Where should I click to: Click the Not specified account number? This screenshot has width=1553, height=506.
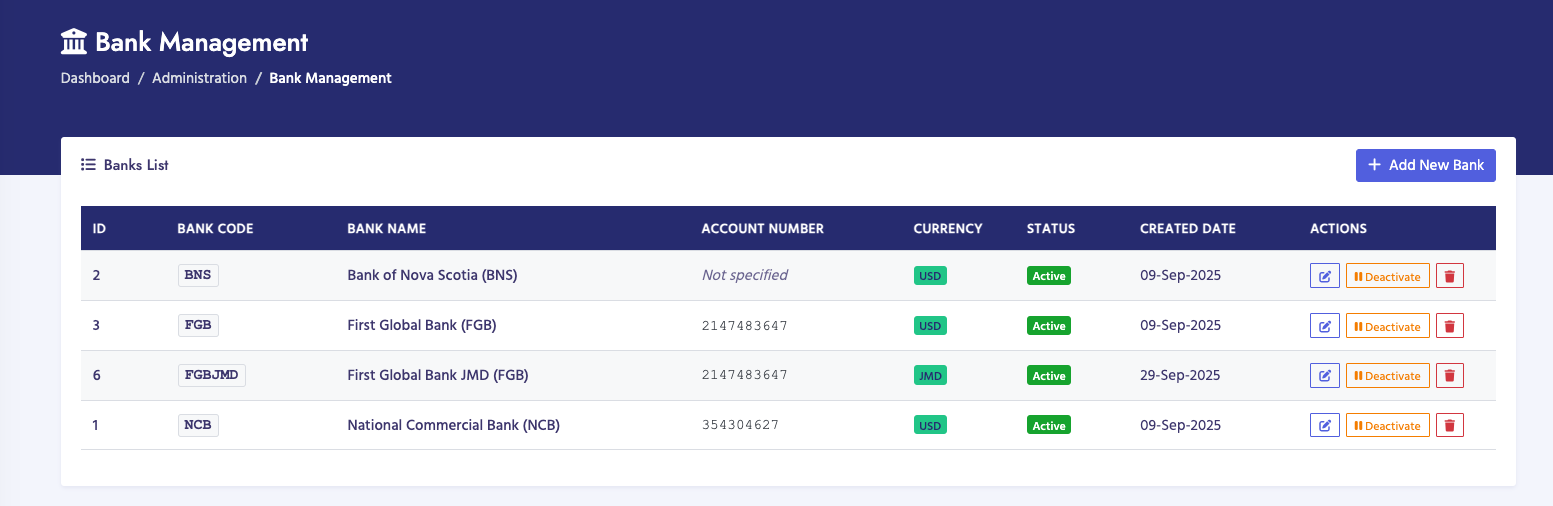[744, 275]
